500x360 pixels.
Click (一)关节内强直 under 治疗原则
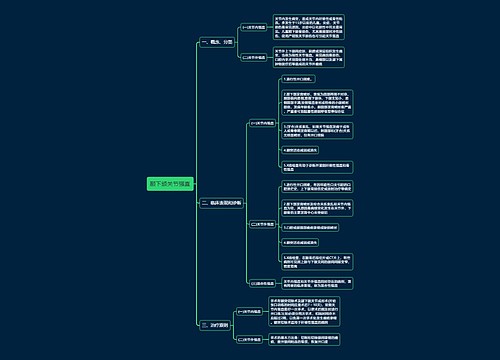tap(249, 312)
